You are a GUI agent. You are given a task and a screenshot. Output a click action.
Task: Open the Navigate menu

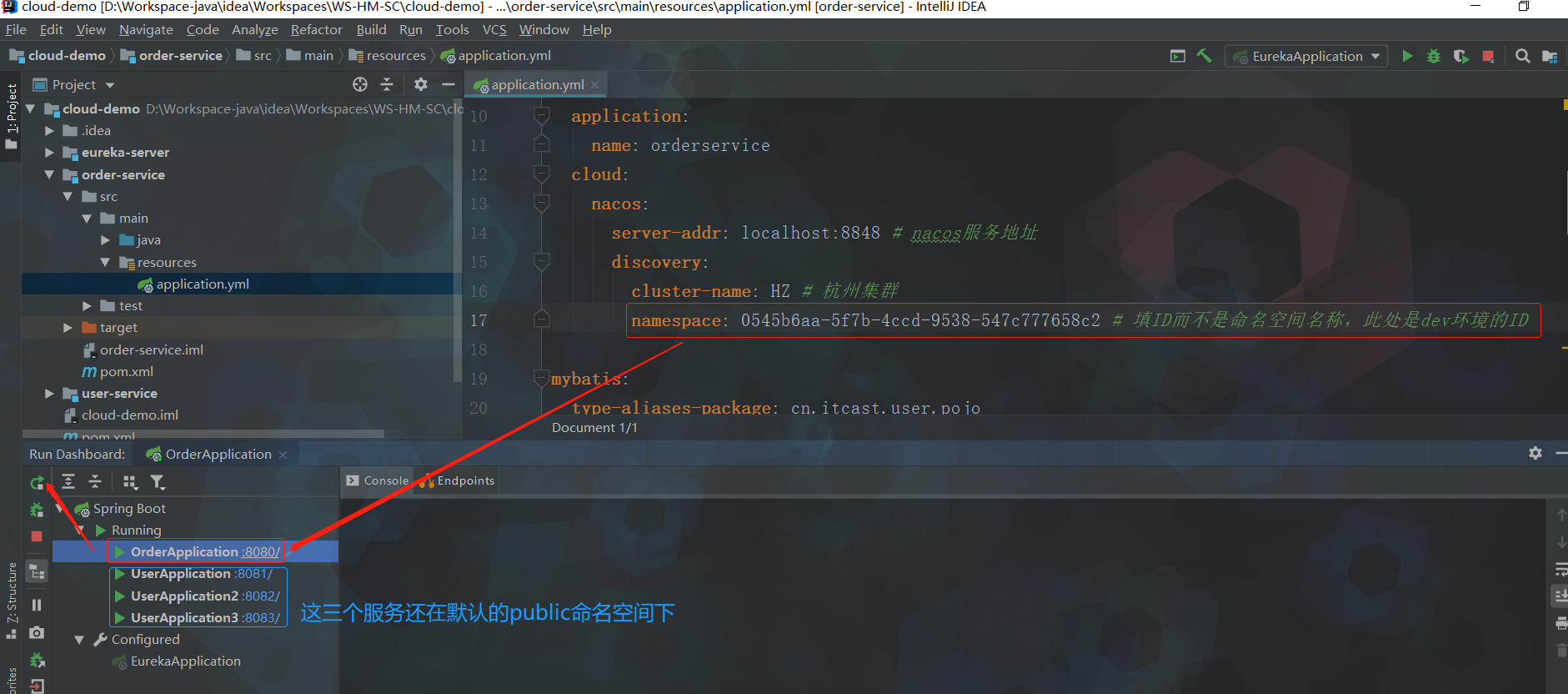tap(146, 29)
